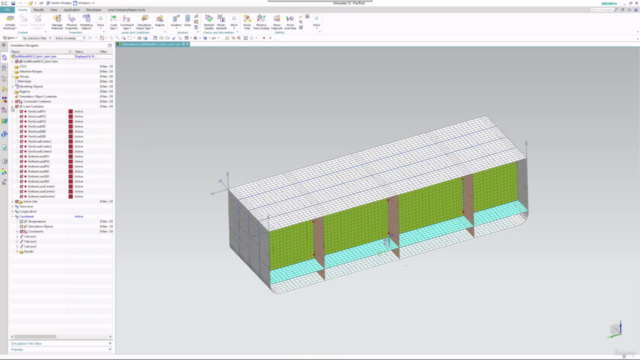Open the File tab
This screenshot has height=360, width=640.
(x=7, y=10)
